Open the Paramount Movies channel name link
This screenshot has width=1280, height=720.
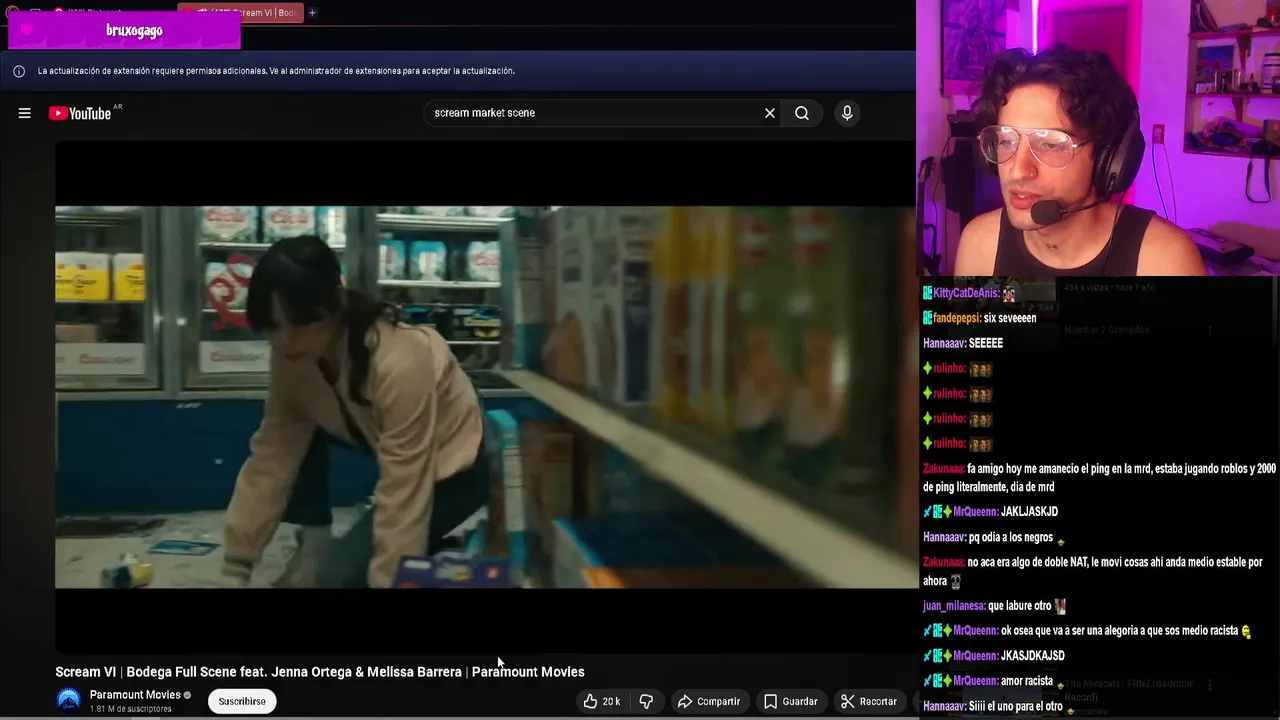tap(135, 695)
